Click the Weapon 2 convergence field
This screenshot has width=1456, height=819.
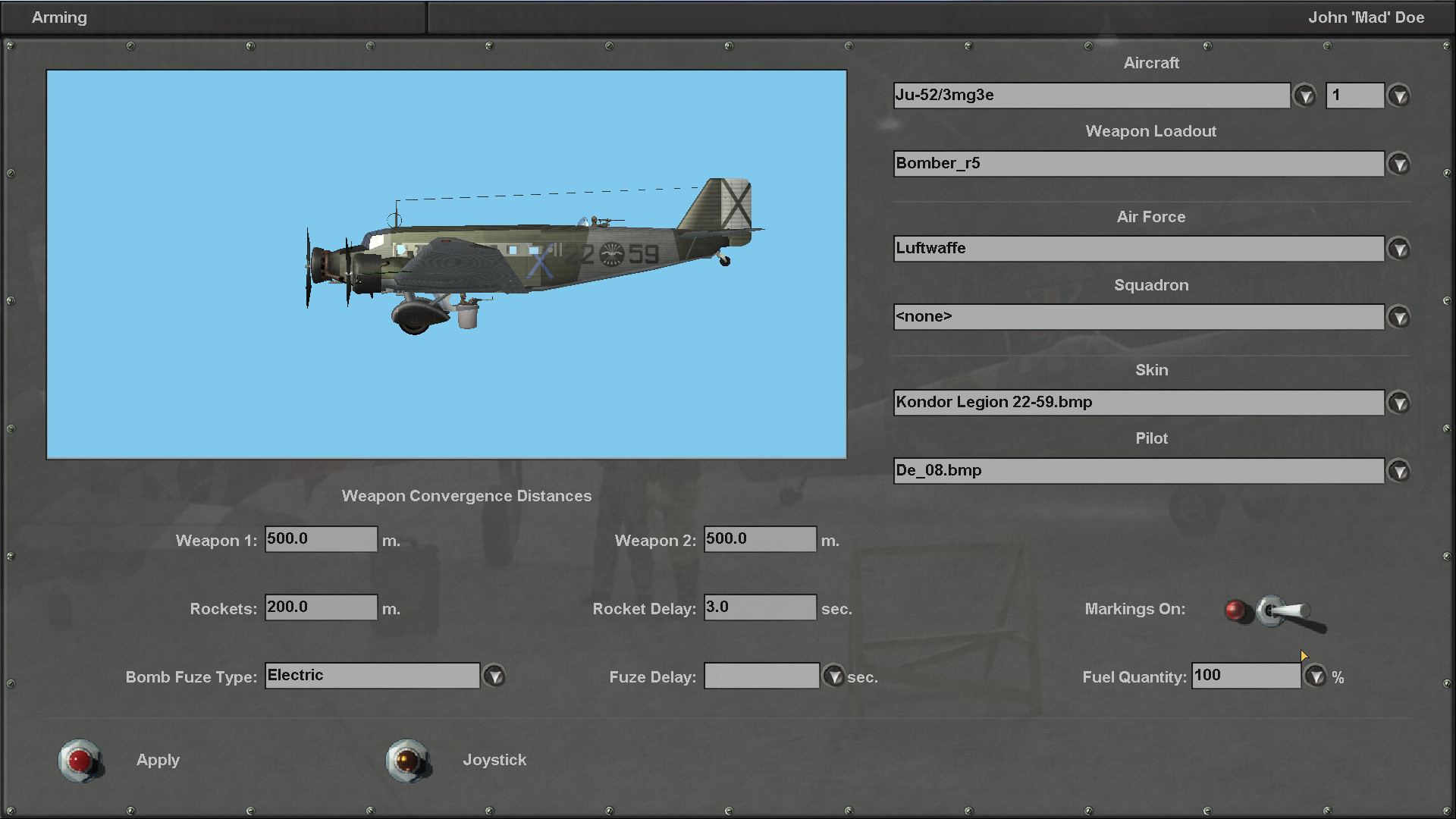(759, 539)
